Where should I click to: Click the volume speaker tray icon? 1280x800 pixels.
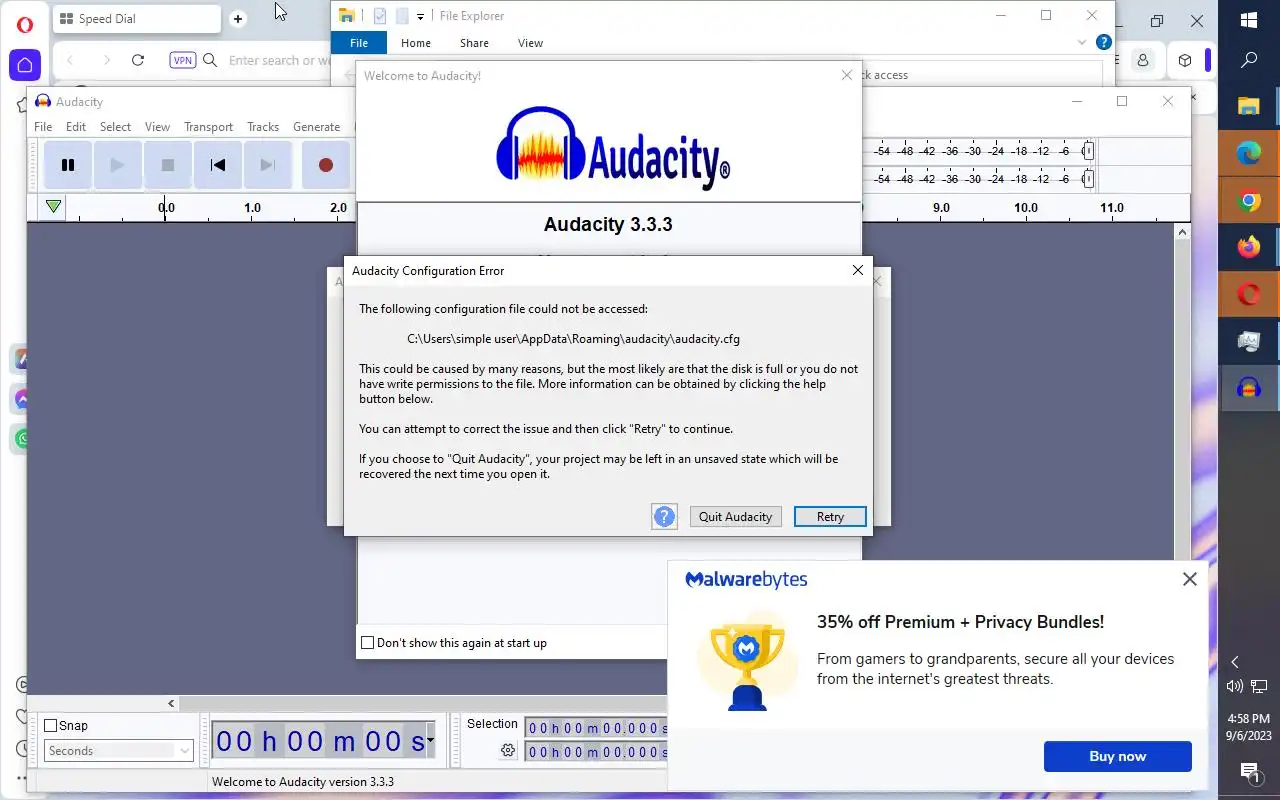pos(1235,686)
